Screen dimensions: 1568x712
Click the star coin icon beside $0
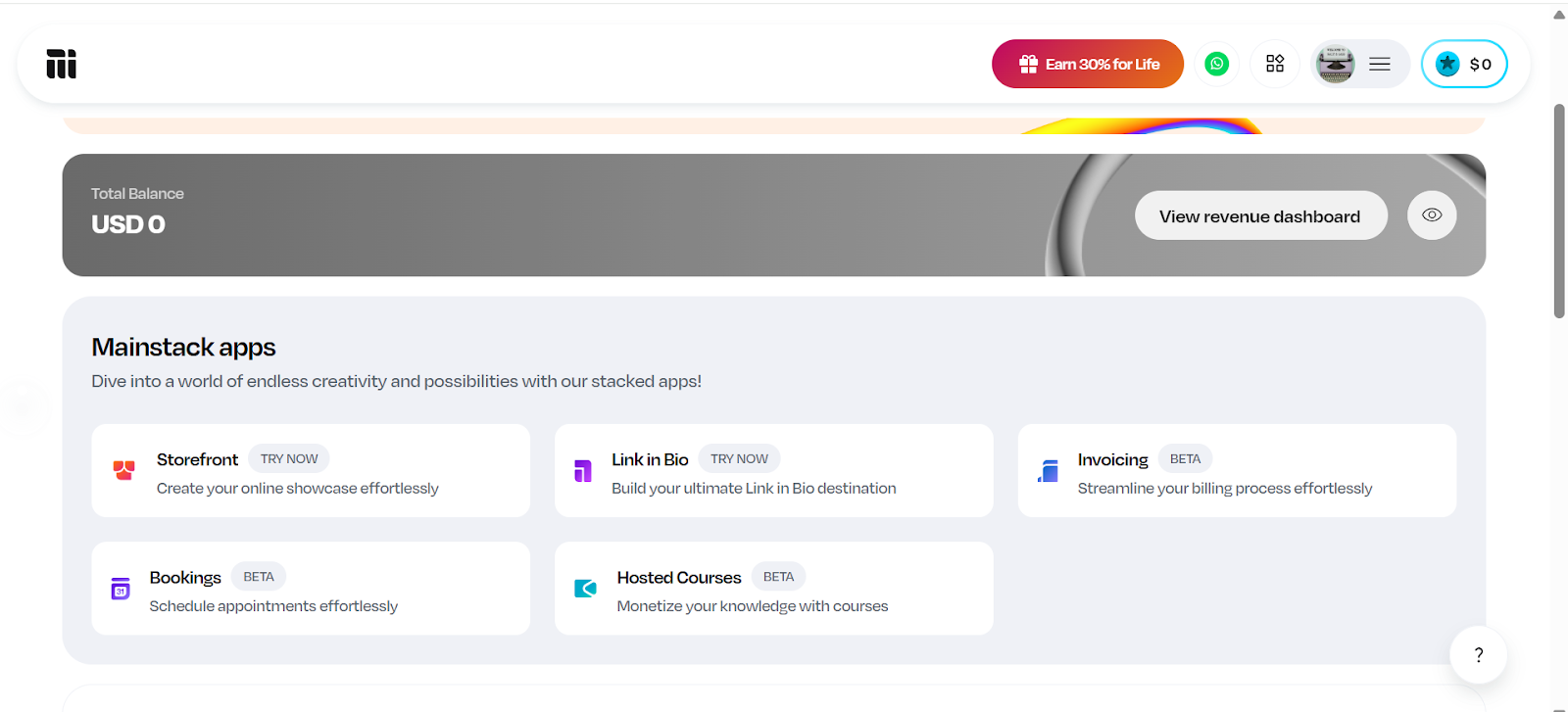point(1446,63)
